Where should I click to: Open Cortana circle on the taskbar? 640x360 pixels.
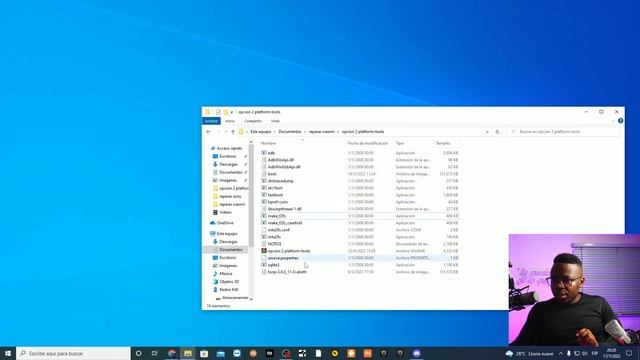coord(138,353)
